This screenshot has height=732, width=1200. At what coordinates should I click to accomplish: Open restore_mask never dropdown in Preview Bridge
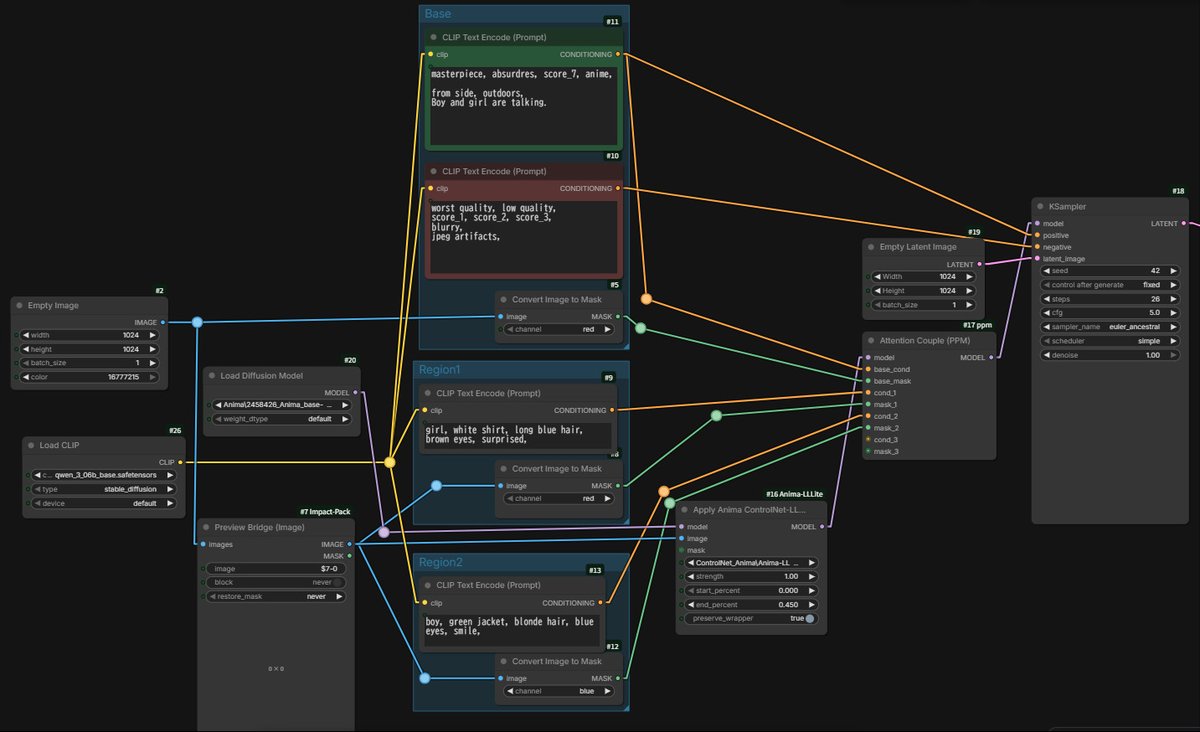click(278, 596)
